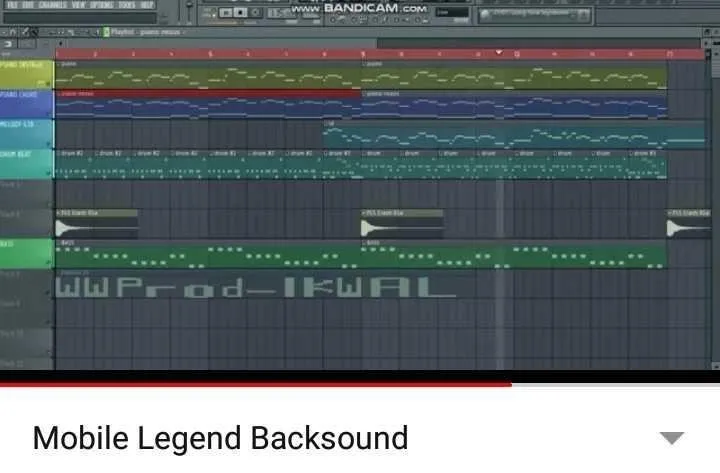Select the first crash audio clip
The width and height of the screenshot is (720, 473).
tap(96, 224)
